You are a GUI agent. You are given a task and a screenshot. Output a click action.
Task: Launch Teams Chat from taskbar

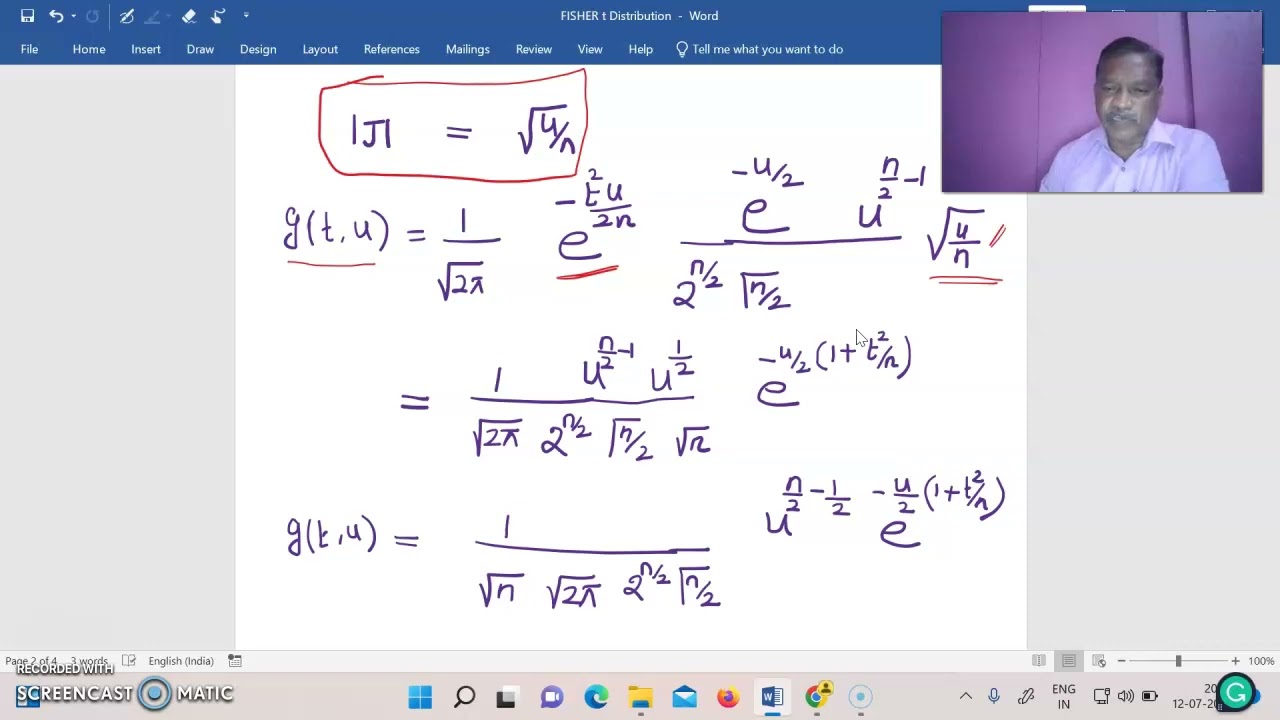552,697
